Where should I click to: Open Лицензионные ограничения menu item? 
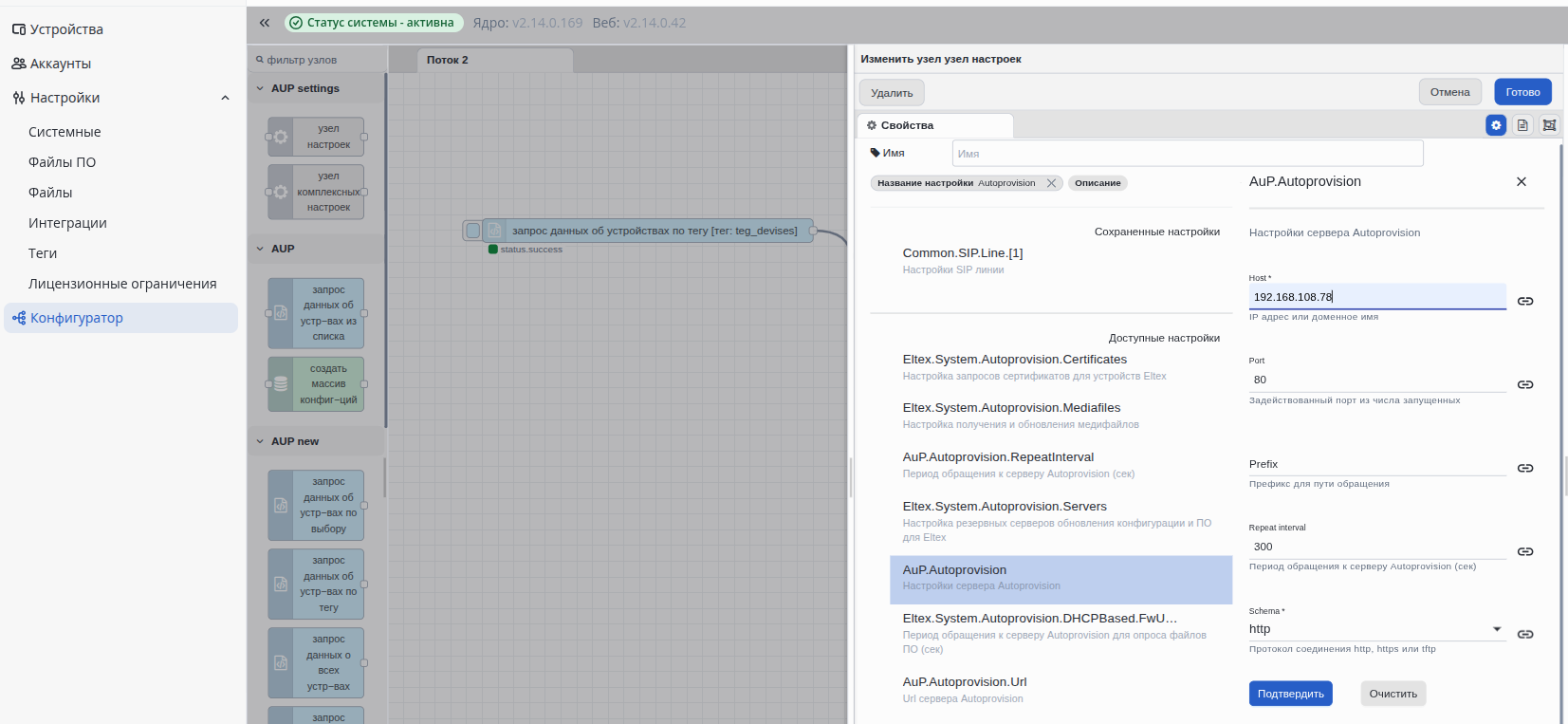click(122, 284)
